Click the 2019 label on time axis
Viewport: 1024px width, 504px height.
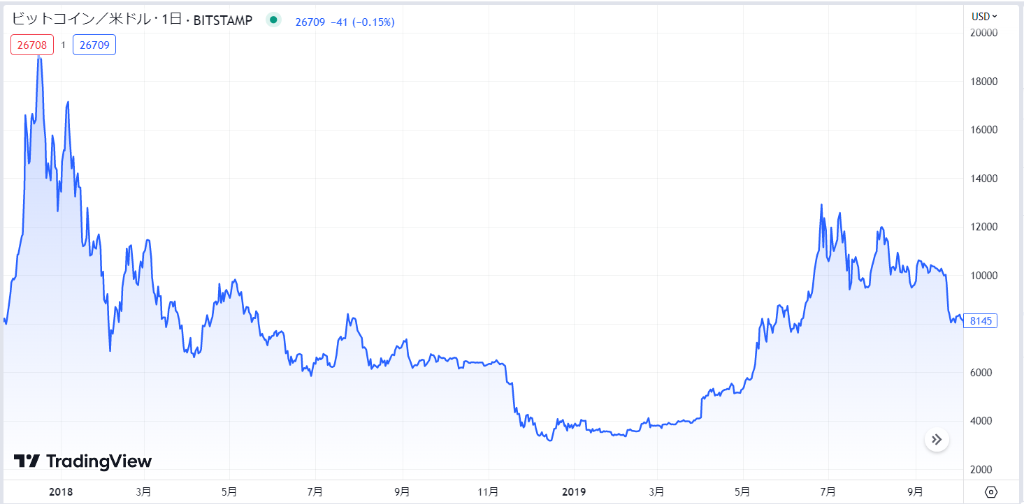(x=573, y=491)
